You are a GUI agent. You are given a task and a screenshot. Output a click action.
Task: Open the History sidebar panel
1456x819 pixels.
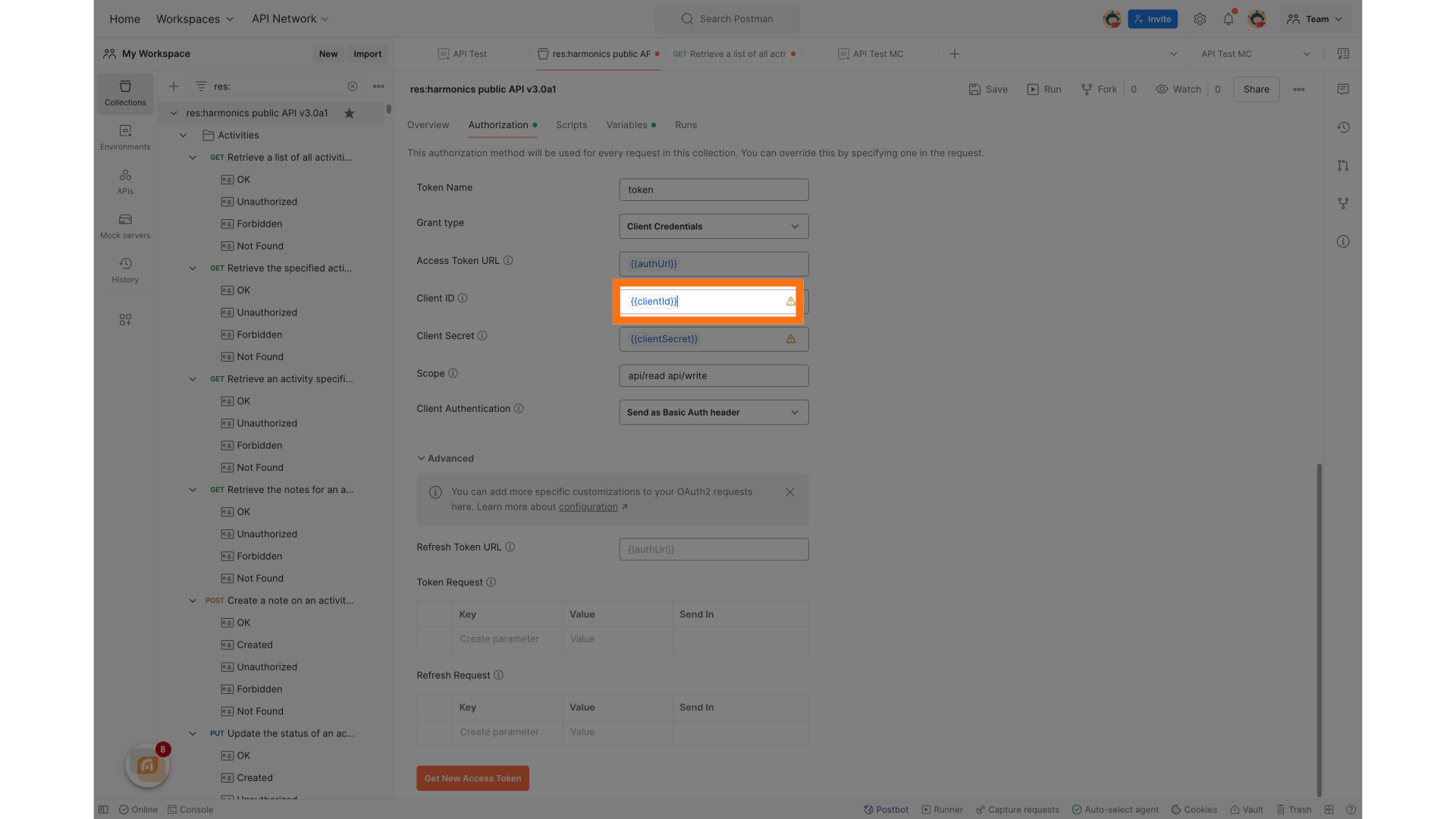[x=124, y=269]
